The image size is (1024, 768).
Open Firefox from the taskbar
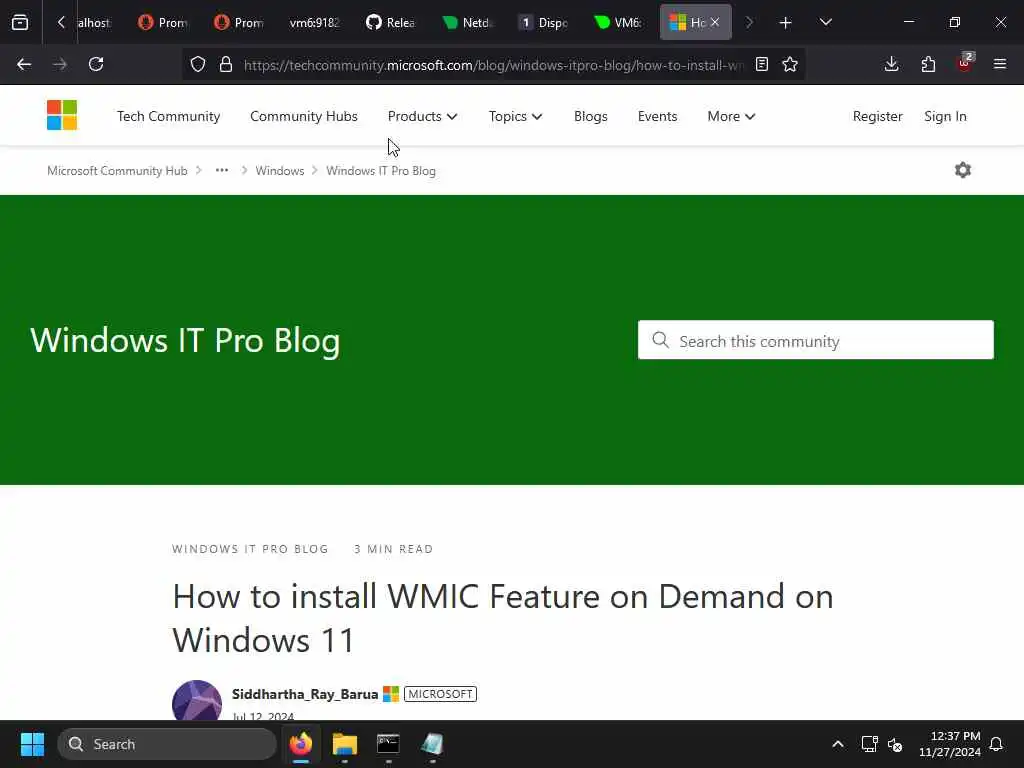click(301, 744)
